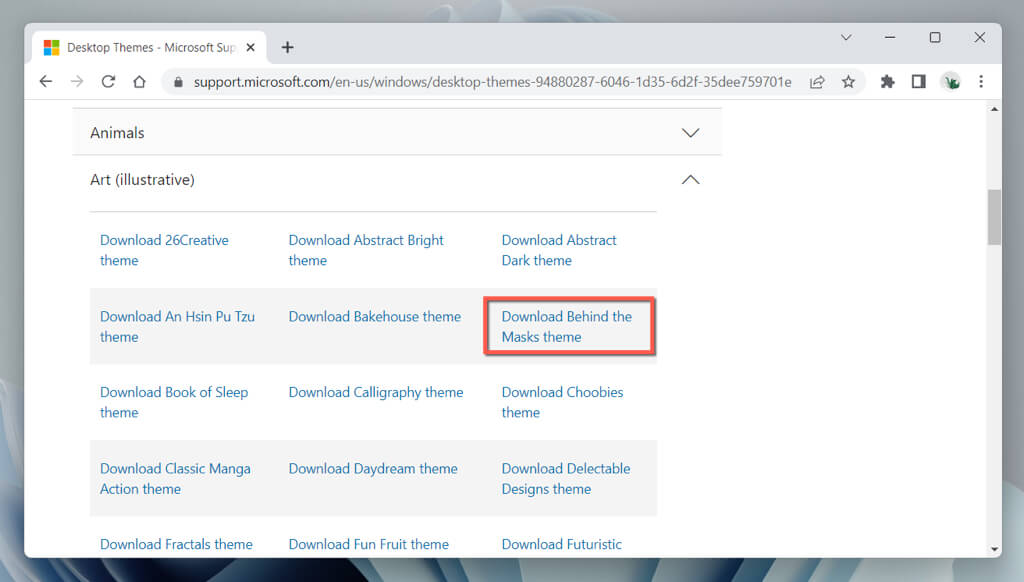Open the Chrome three-dot menu
The image size is (1024, 582).
[980, 82]
